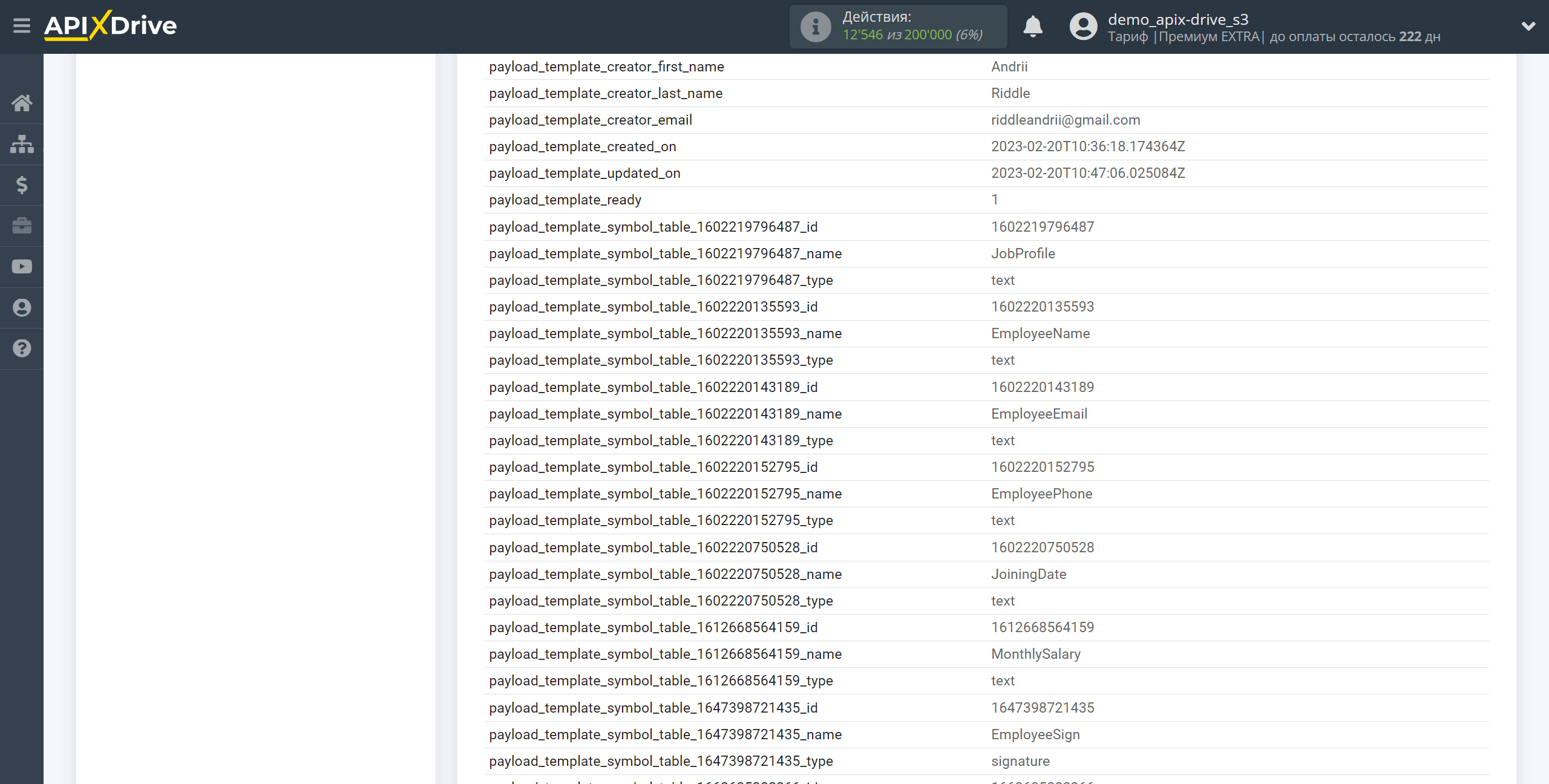Select symbol_table_1602220143189_id field
Screen dimensions: 1549x784
point(653,387)
